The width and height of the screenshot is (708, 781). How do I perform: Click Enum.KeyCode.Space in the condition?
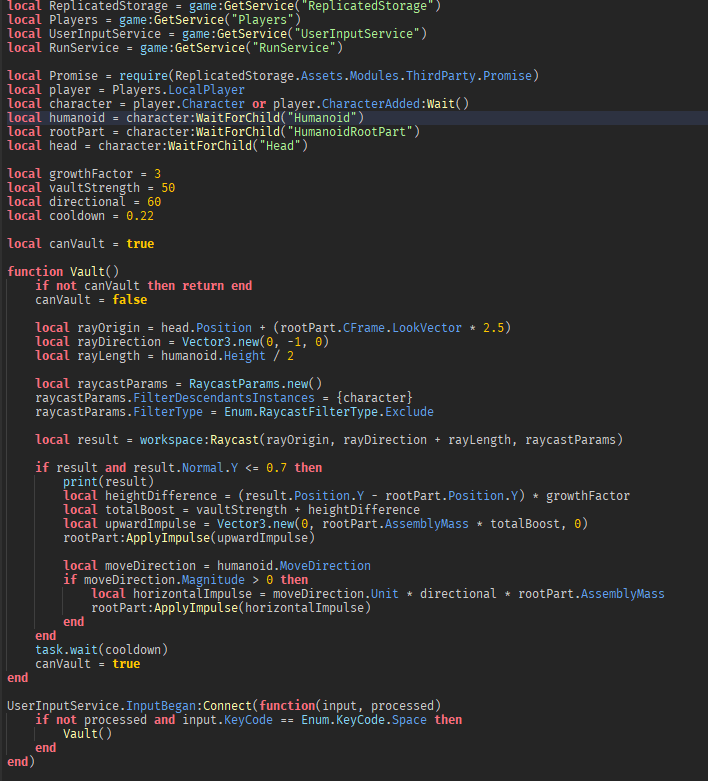[x=364, y=720]
